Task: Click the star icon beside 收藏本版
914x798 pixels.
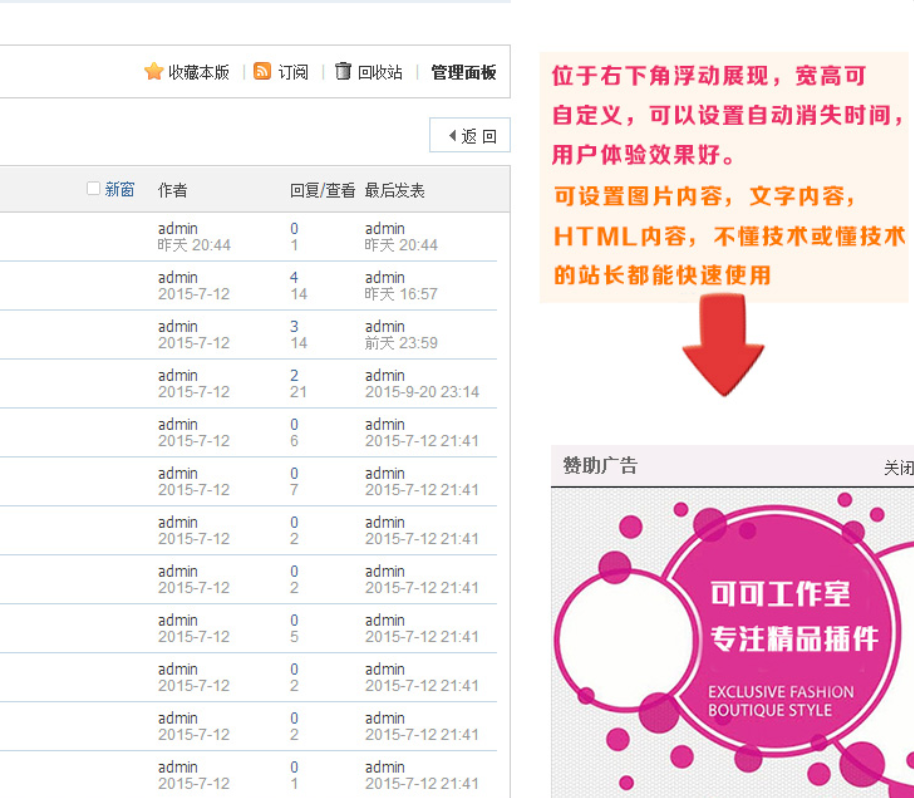Action: (154, 71)
